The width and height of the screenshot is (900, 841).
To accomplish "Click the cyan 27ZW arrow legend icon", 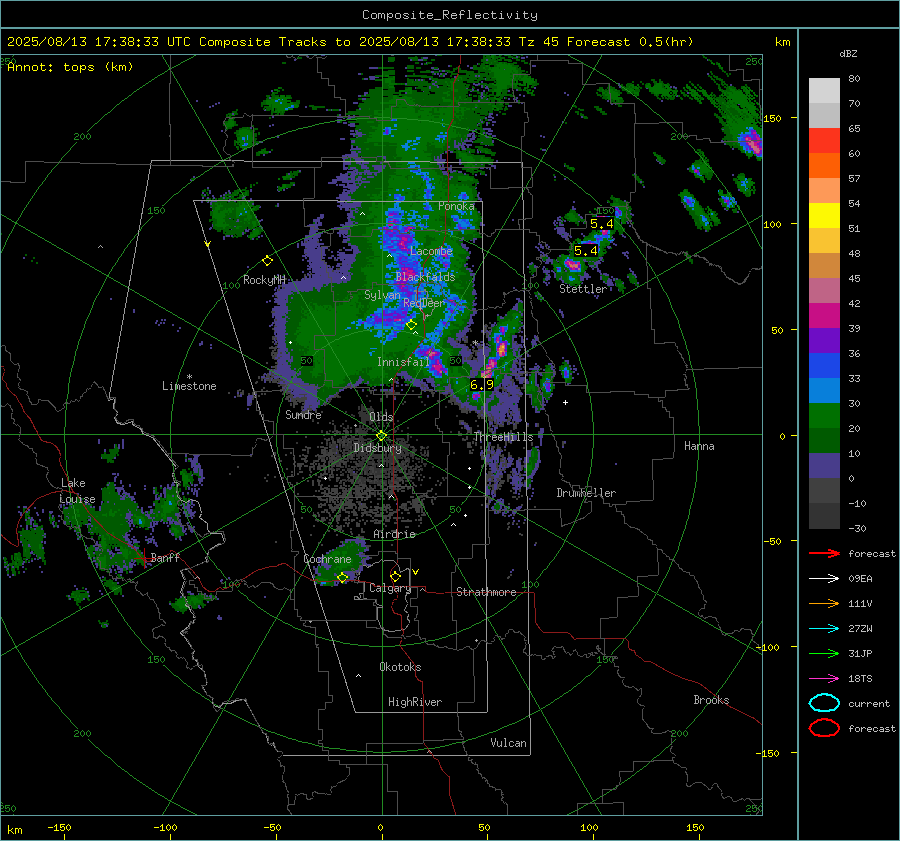I will click(x=824, y=629).
